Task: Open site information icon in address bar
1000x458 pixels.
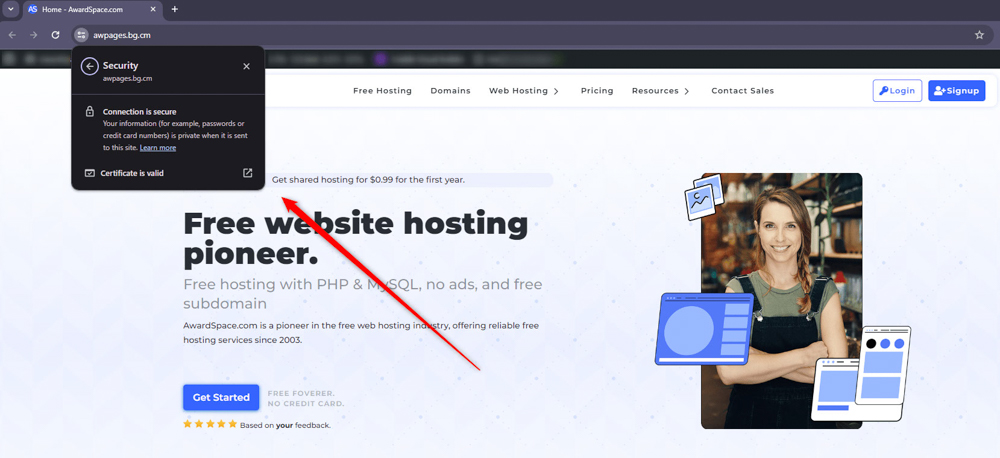Action: 80,35
